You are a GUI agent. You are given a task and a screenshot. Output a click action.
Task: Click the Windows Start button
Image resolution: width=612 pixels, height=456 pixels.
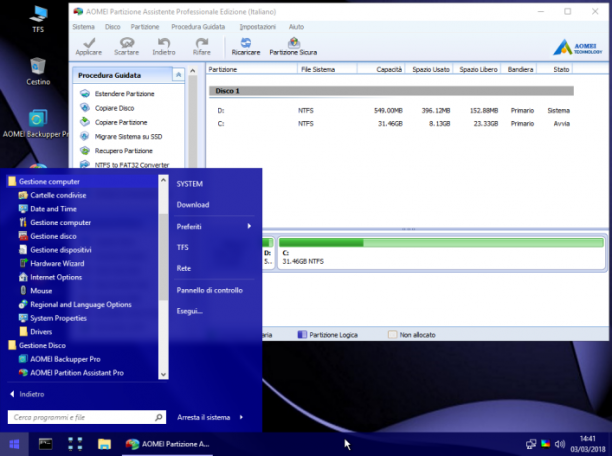[x=14, y=444]
